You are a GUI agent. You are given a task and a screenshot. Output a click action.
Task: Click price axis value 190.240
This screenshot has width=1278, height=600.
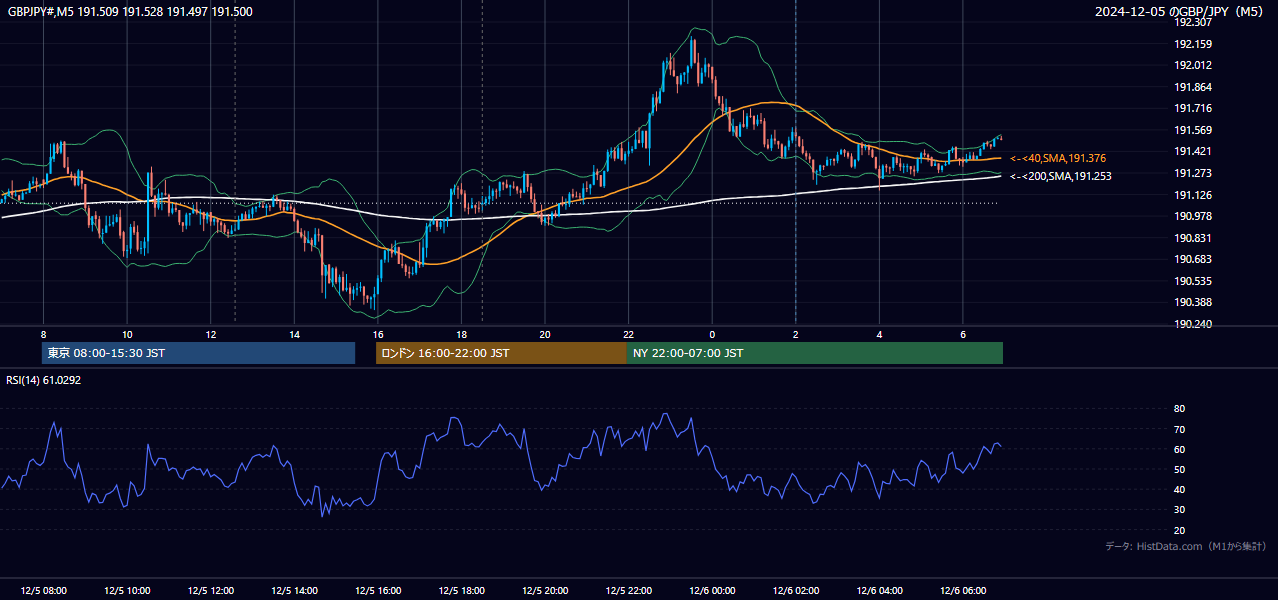coord(1193,324)
